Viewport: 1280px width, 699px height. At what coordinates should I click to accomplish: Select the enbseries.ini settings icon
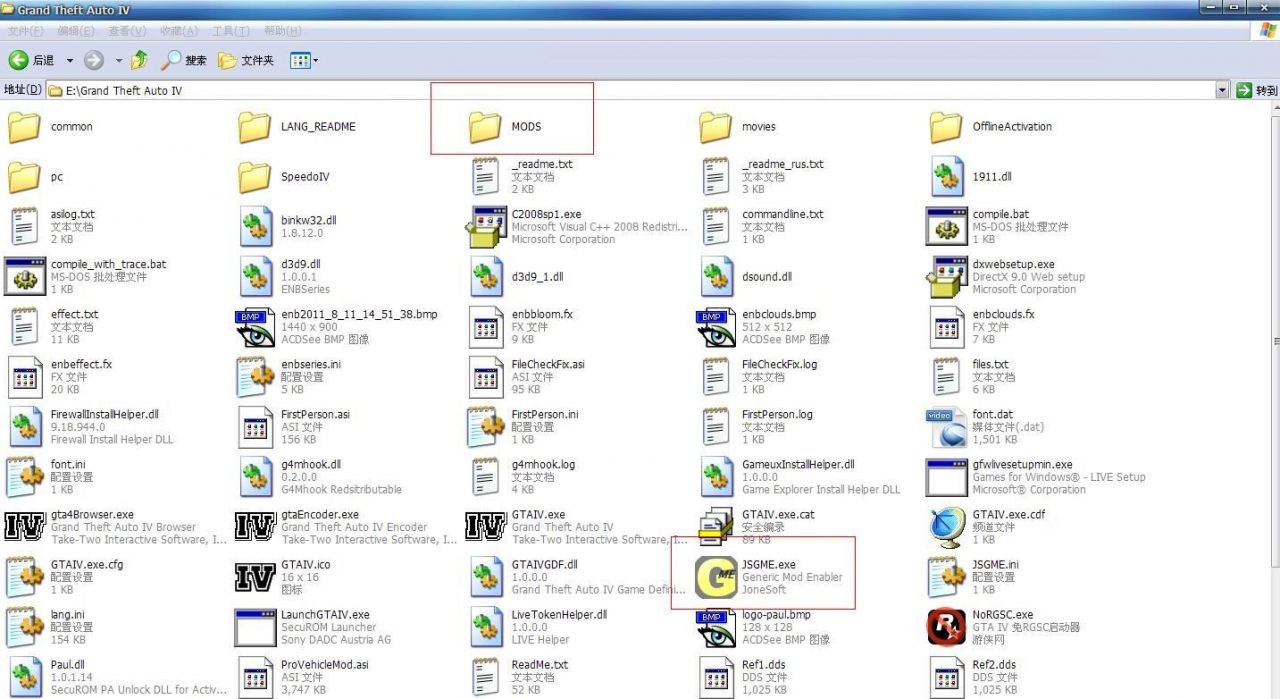tap(256, 377)
